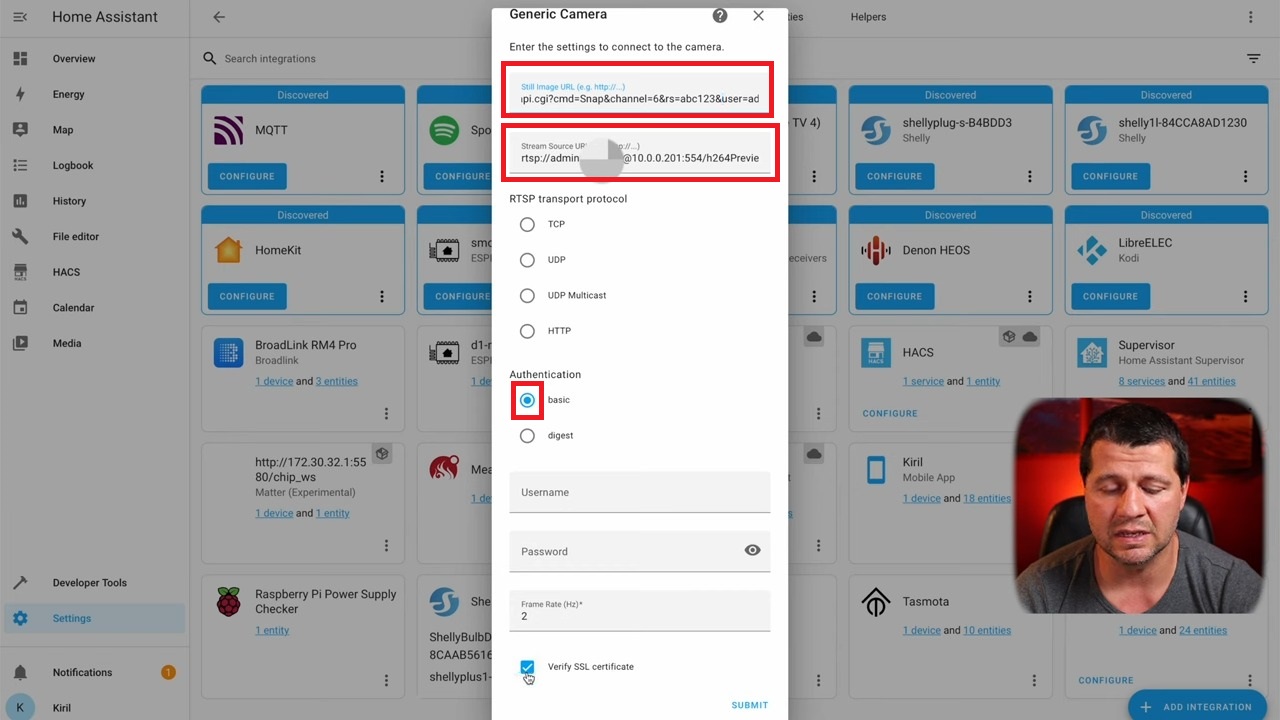Viewport: 1280px width, 720px height.
Task: Click the Username field
Action: pyautogui.click(x=640, y=492)
